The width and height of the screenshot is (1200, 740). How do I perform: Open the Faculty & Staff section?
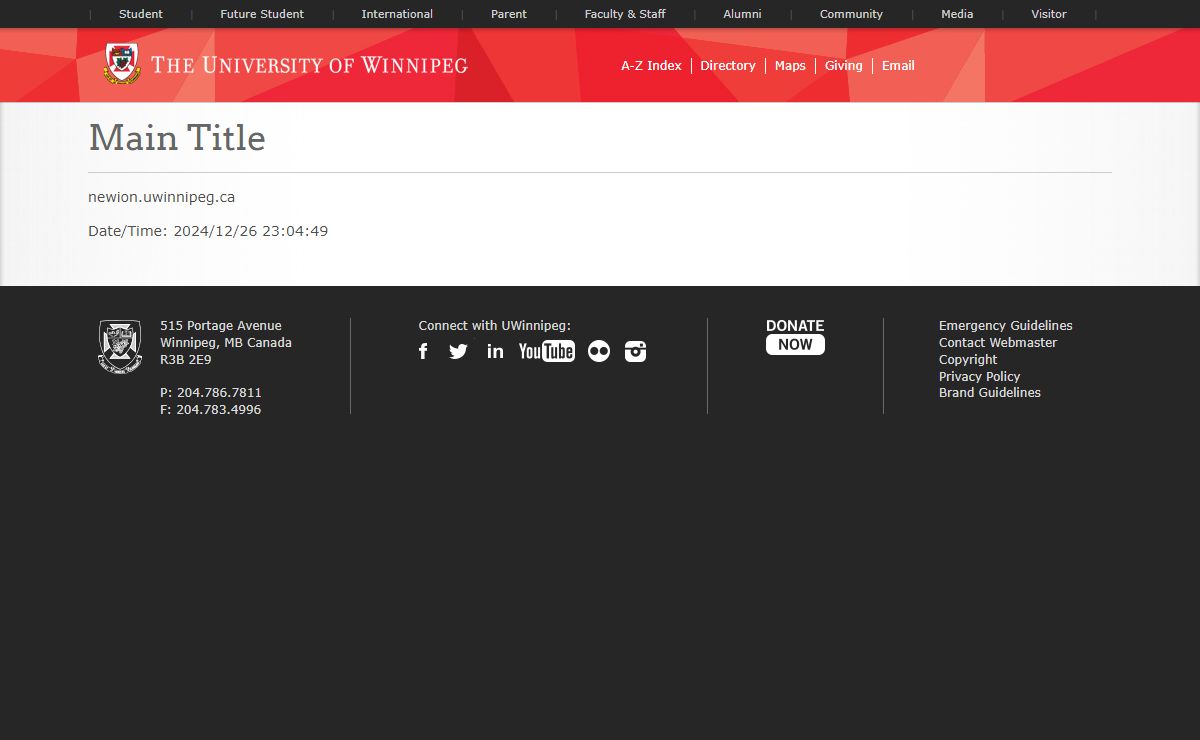click(x=625, y=14)
